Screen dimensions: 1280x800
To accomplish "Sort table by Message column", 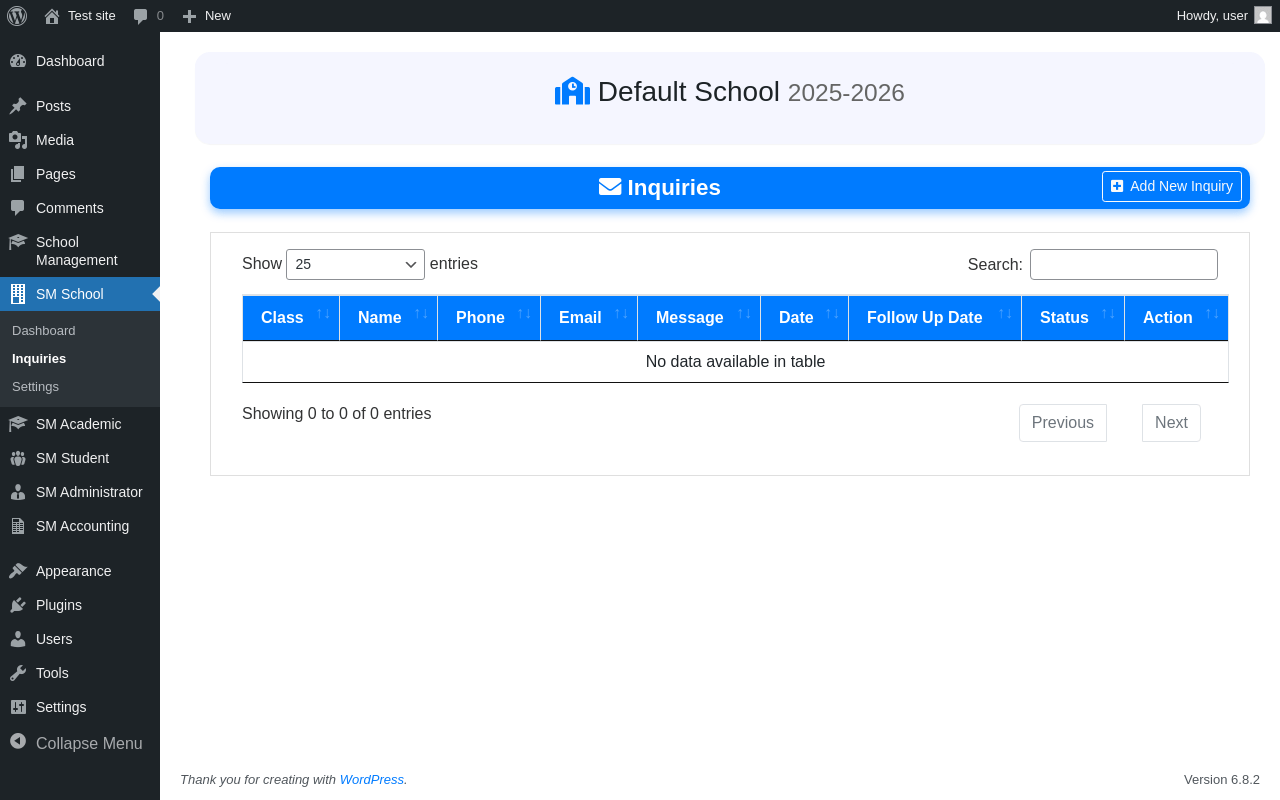I will point(699,318).
